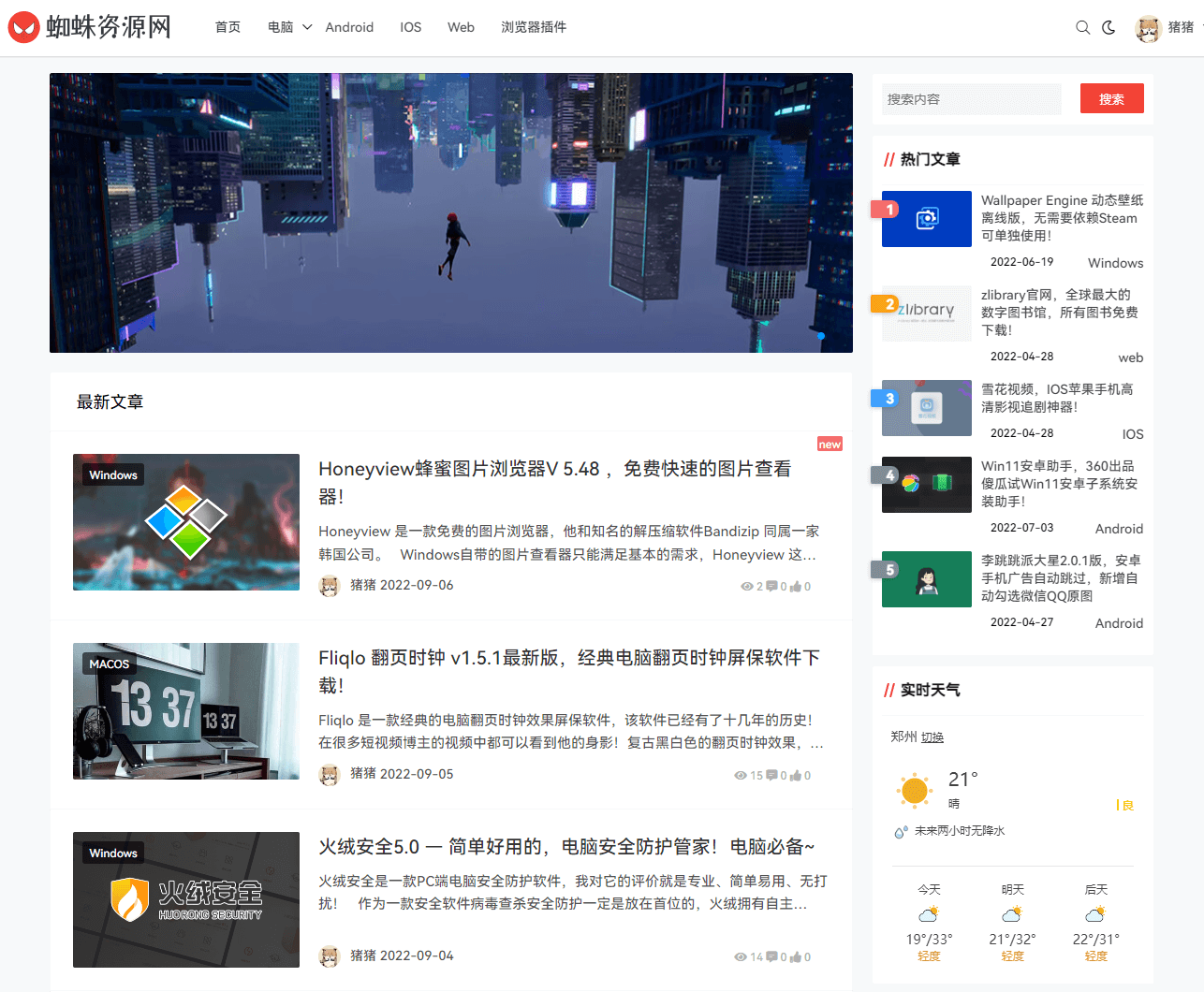Open zlibrary官网 article link
Image resolution: width=1204 pixels, height=992 pixels.
click(x=1060, y=313)
